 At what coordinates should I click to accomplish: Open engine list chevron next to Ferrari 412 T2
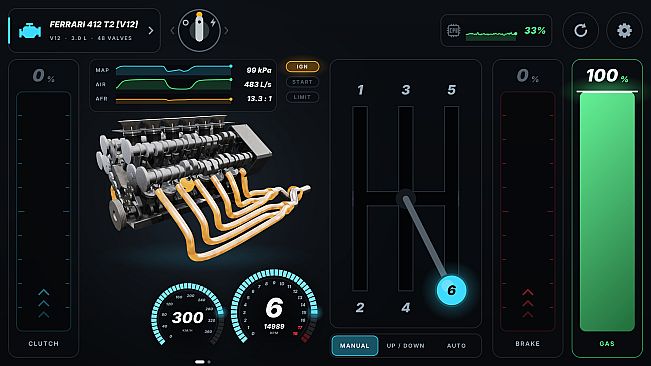tap(151, 31)
